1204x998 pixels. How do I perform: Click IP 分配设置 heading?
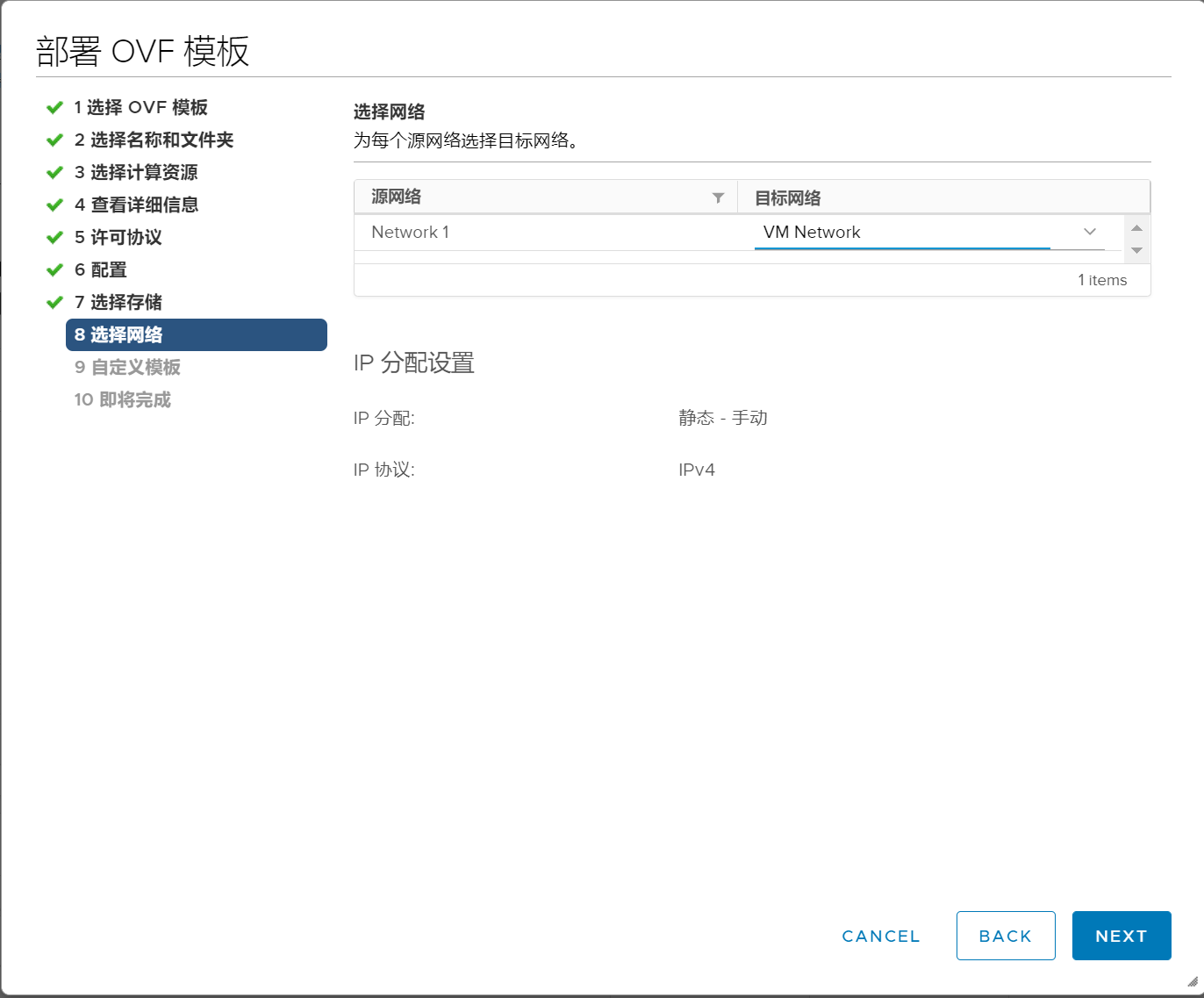tap(414, 363)
